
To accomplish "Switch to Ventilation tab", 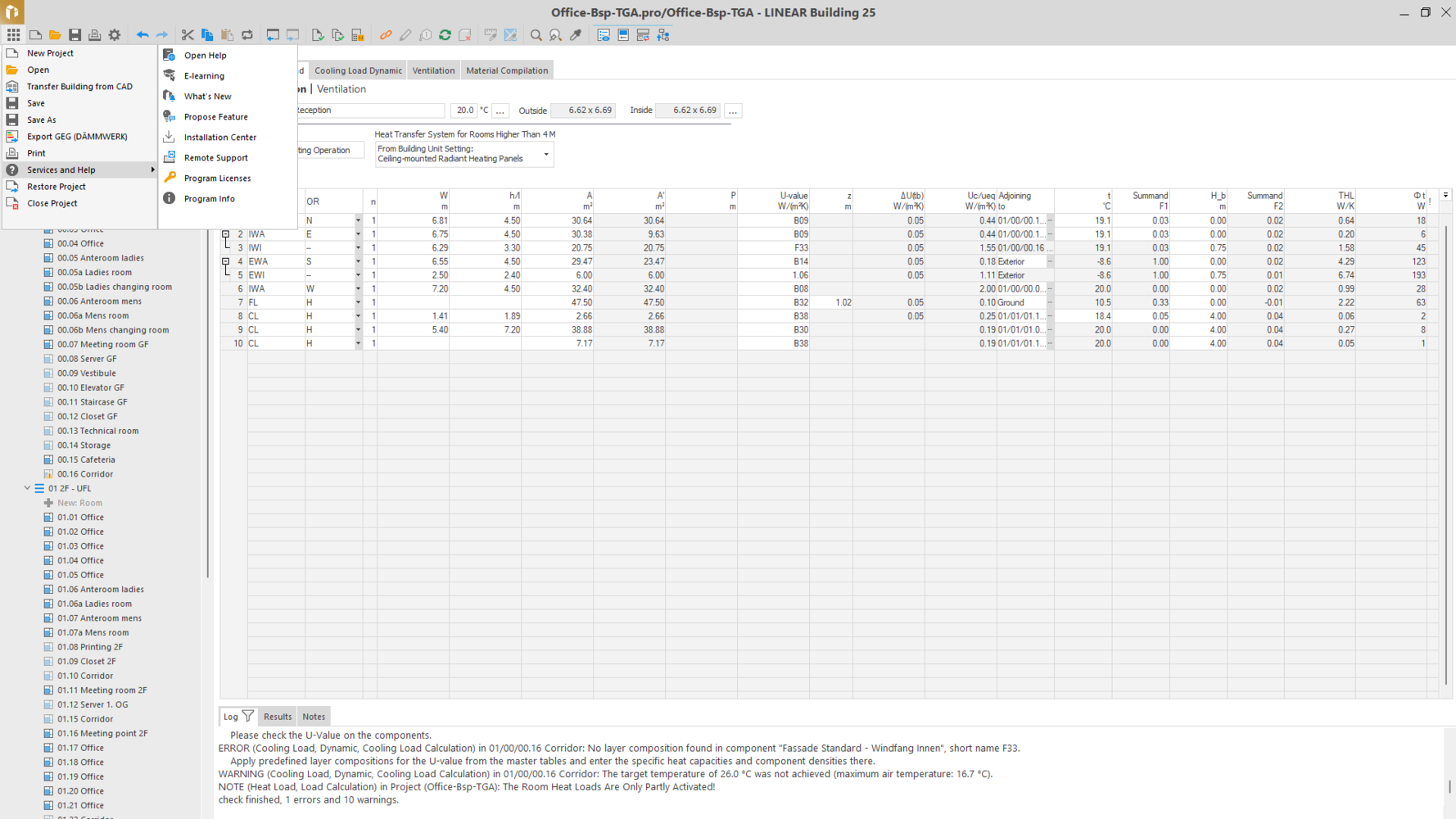I will click(433, 70).
